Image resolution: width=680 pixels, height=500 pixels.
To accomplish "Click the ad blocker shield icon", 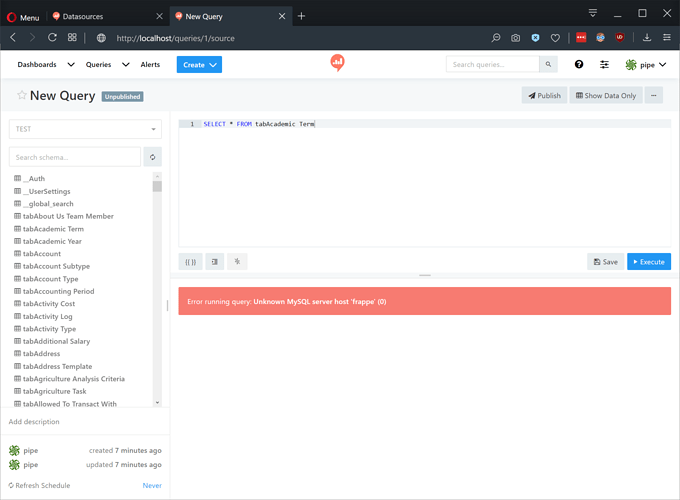I will pyautogui.click(x=536, y=38).
